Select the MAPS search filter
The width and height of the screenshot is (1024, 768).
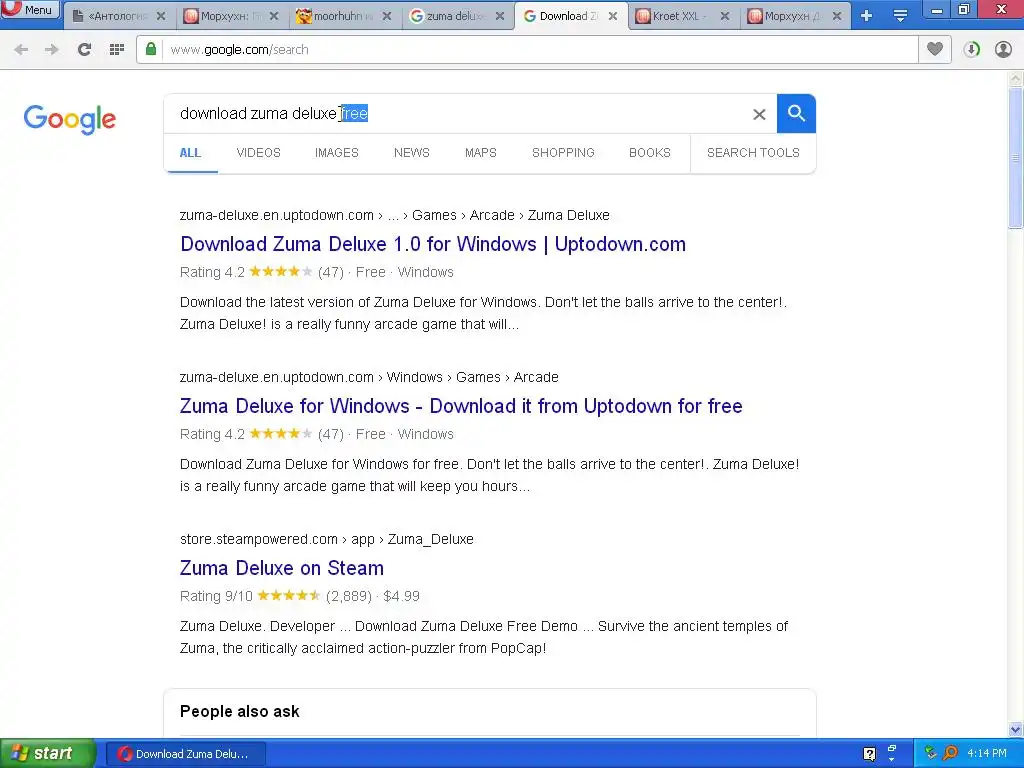(481, 153)
